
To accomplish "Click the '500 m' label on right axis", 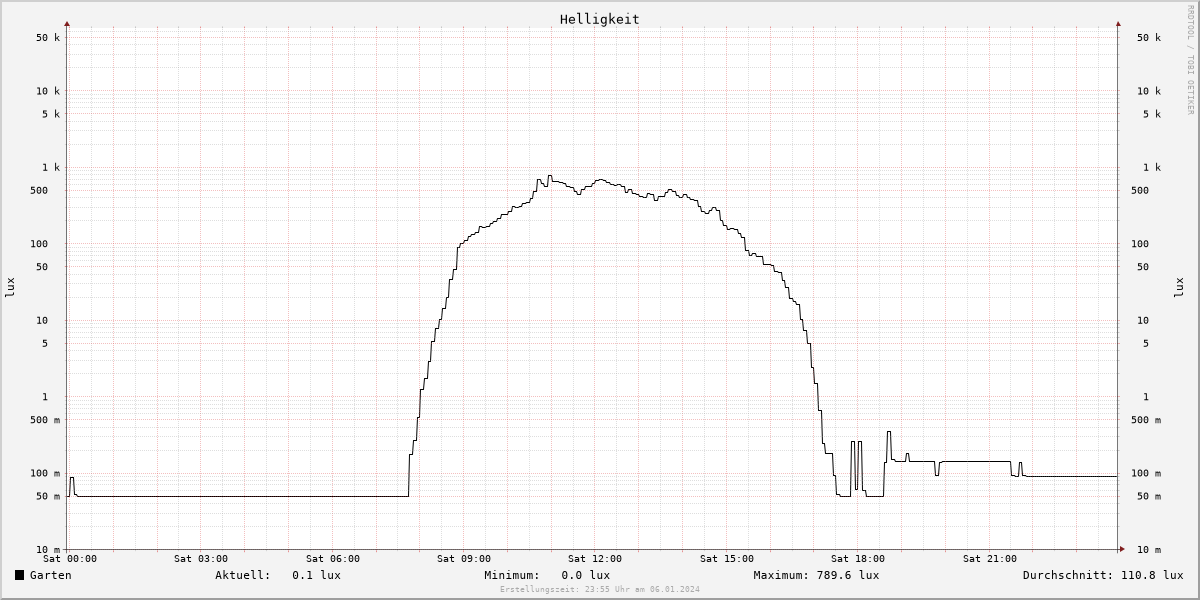I will [1146, 420].
